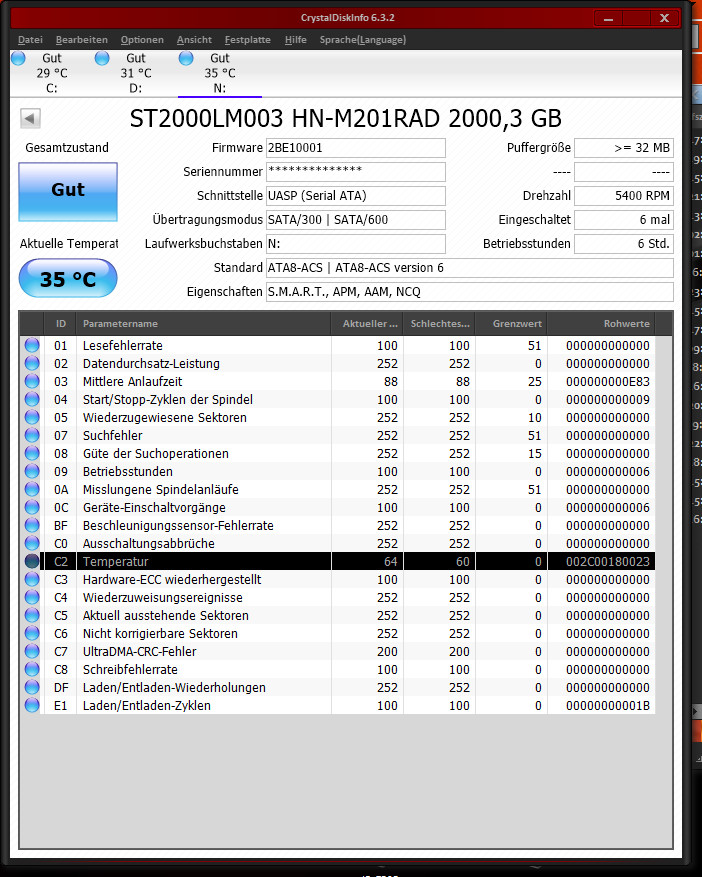Select the UltraDMA-CRC-Fehler parameter name
The height and width of the screenshot is (877, 702).
point(139,652)
